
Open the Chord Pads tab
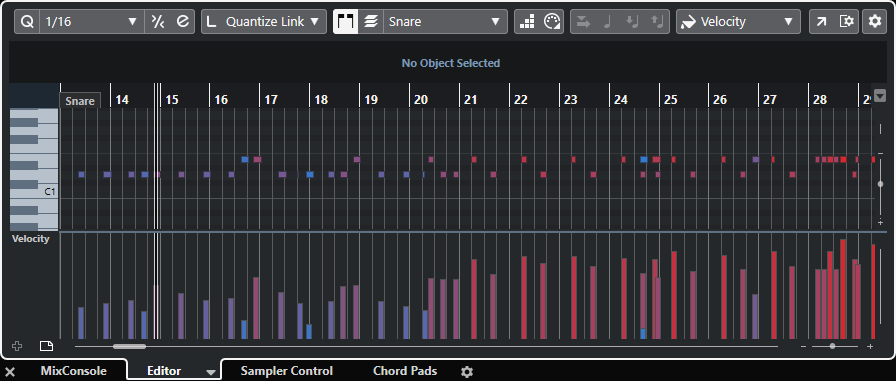pos(405,371)
